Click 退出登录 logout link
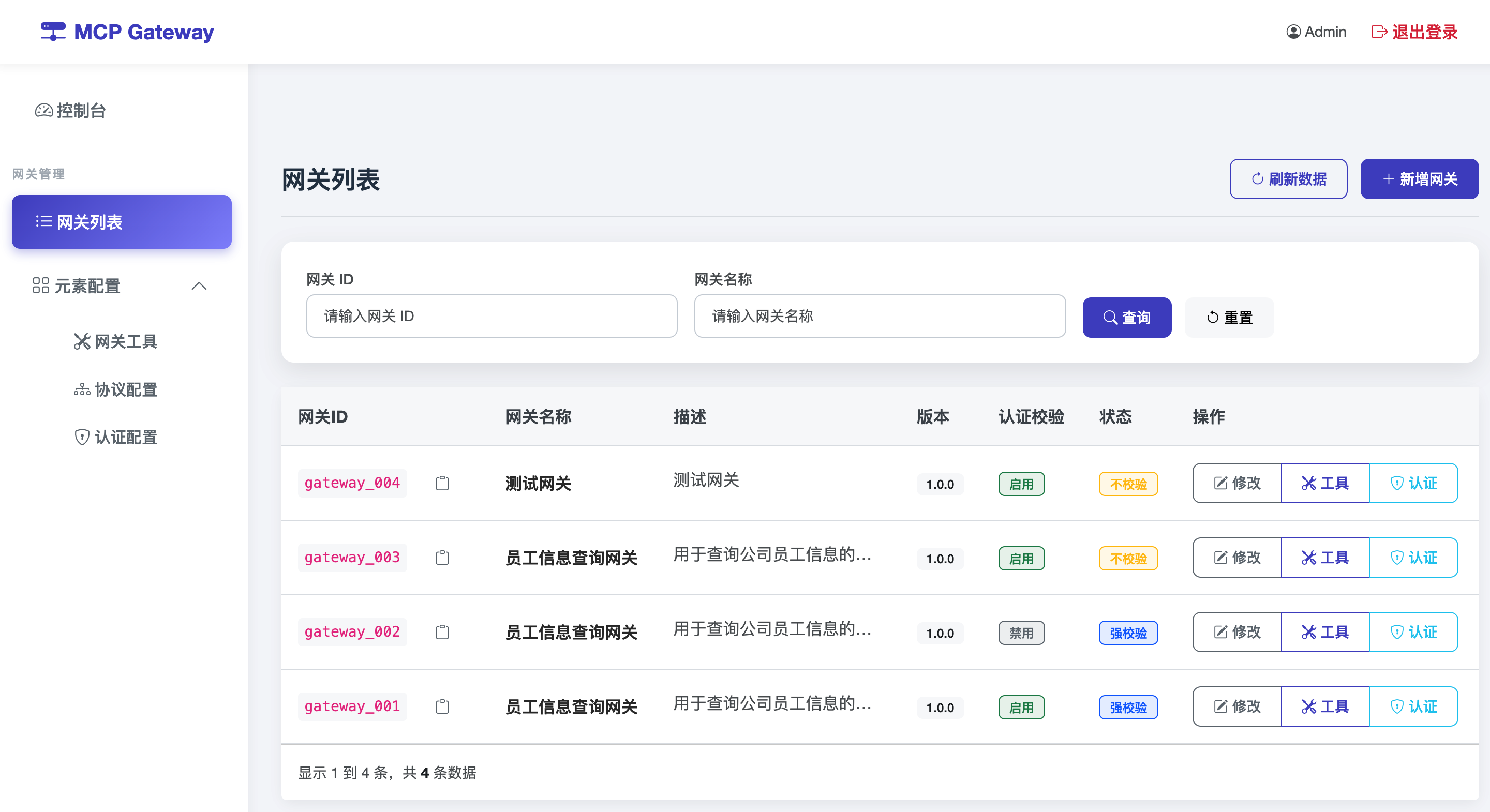 [1414, 32]
